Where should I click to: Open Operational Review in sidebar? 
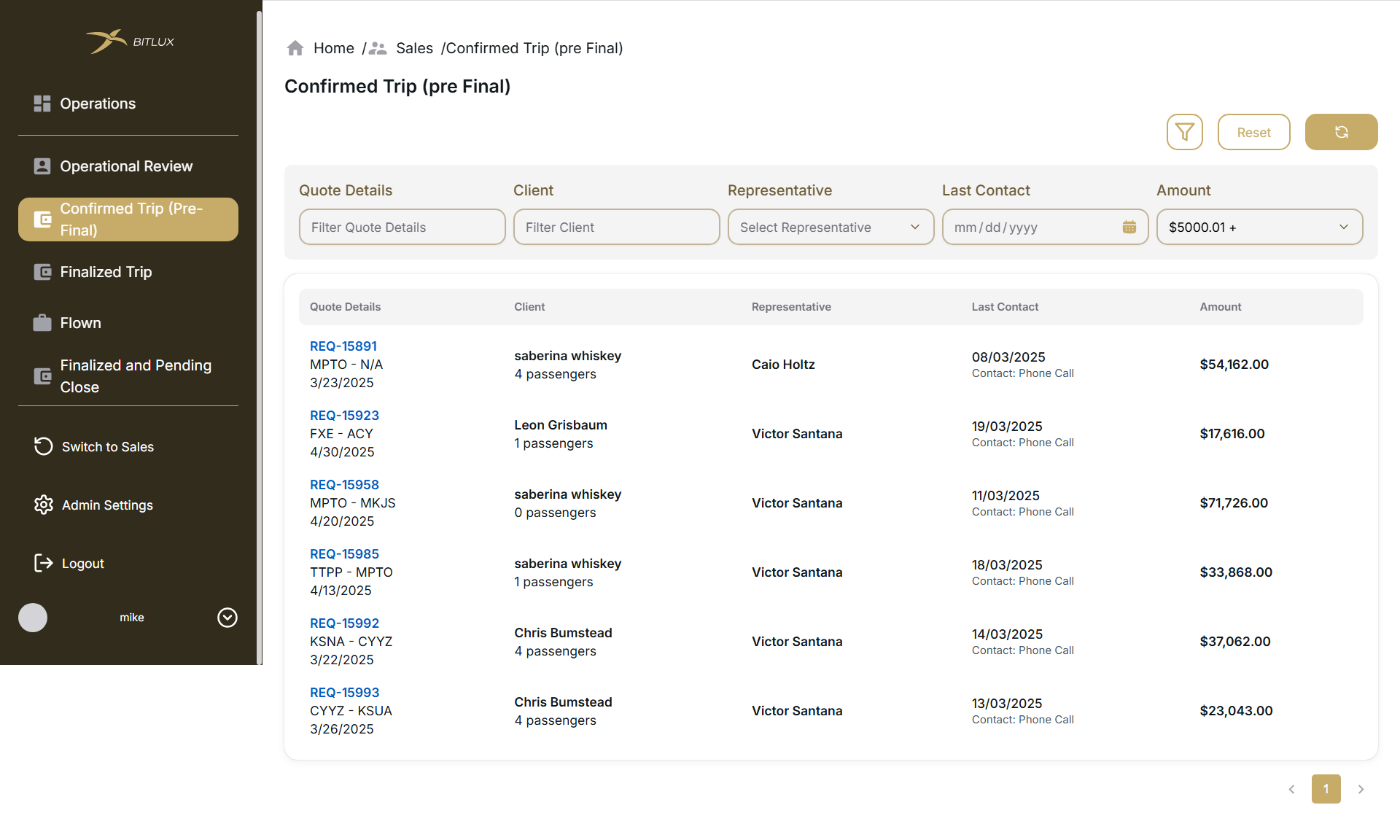point(126,166)
